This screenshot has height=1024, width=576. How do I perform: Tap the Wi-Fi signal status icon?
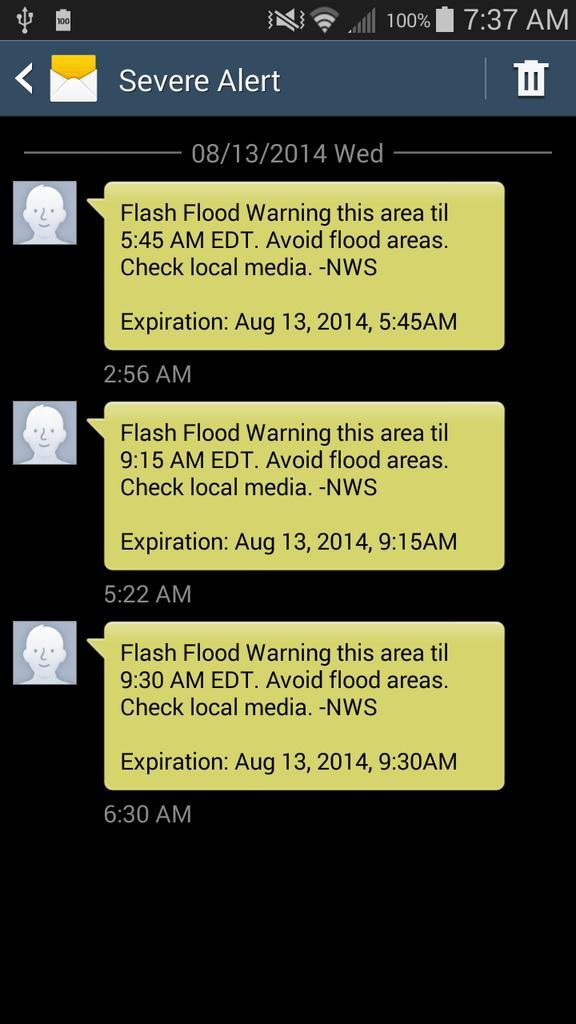325,20
